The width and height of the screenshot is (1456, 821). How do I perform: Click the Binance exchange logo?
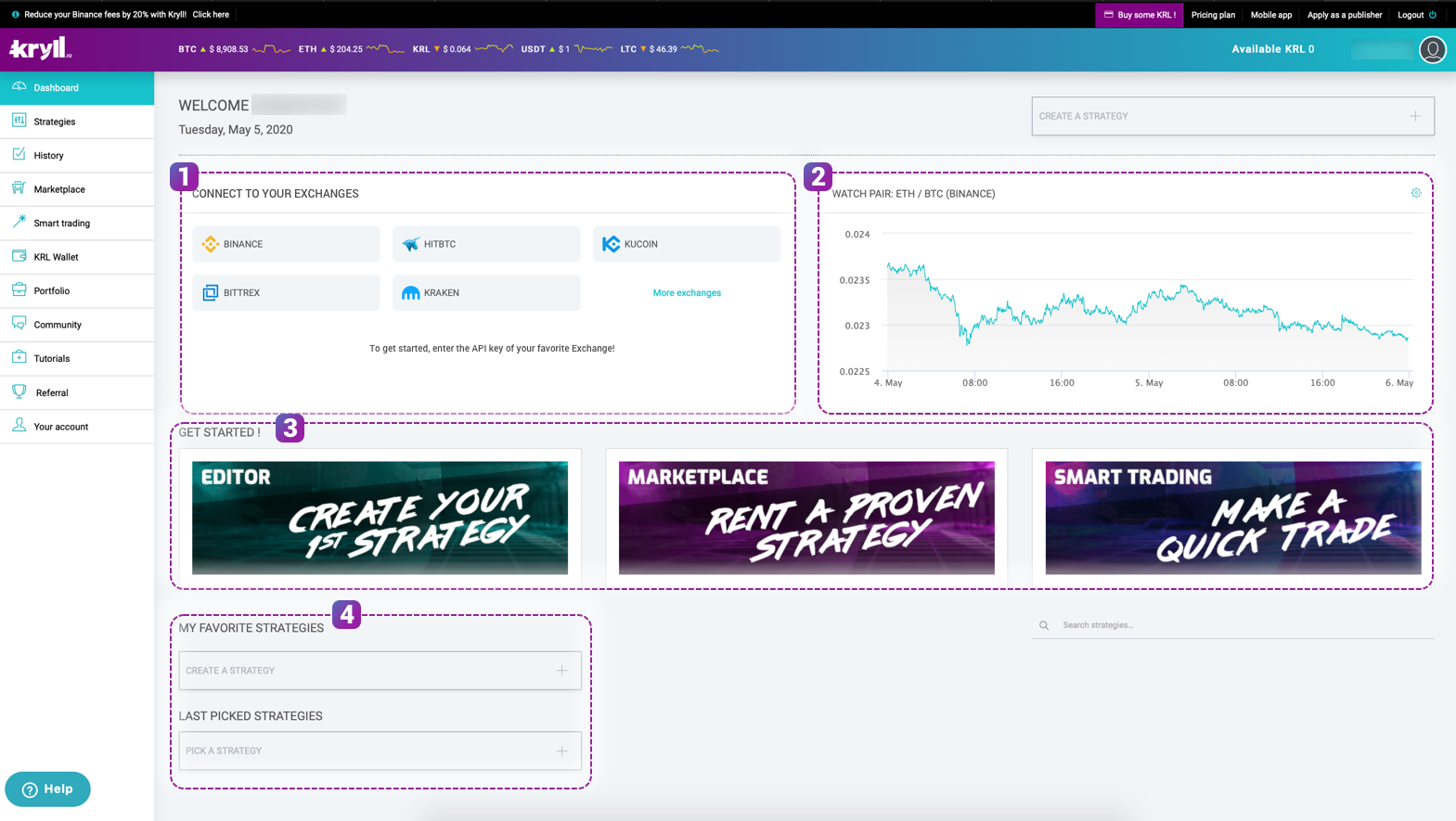(211, 244)
